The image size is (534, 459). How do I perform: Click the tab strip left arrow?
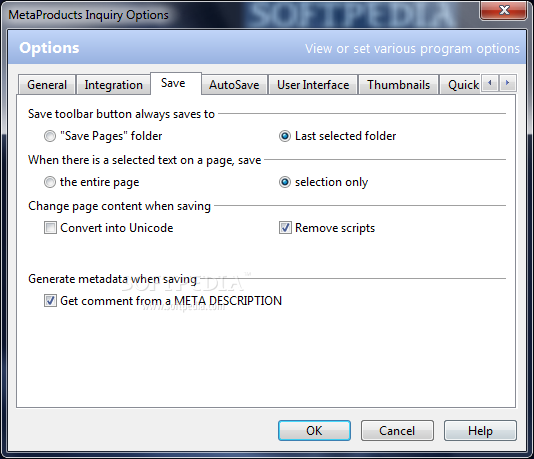click(x=490, y=83)
